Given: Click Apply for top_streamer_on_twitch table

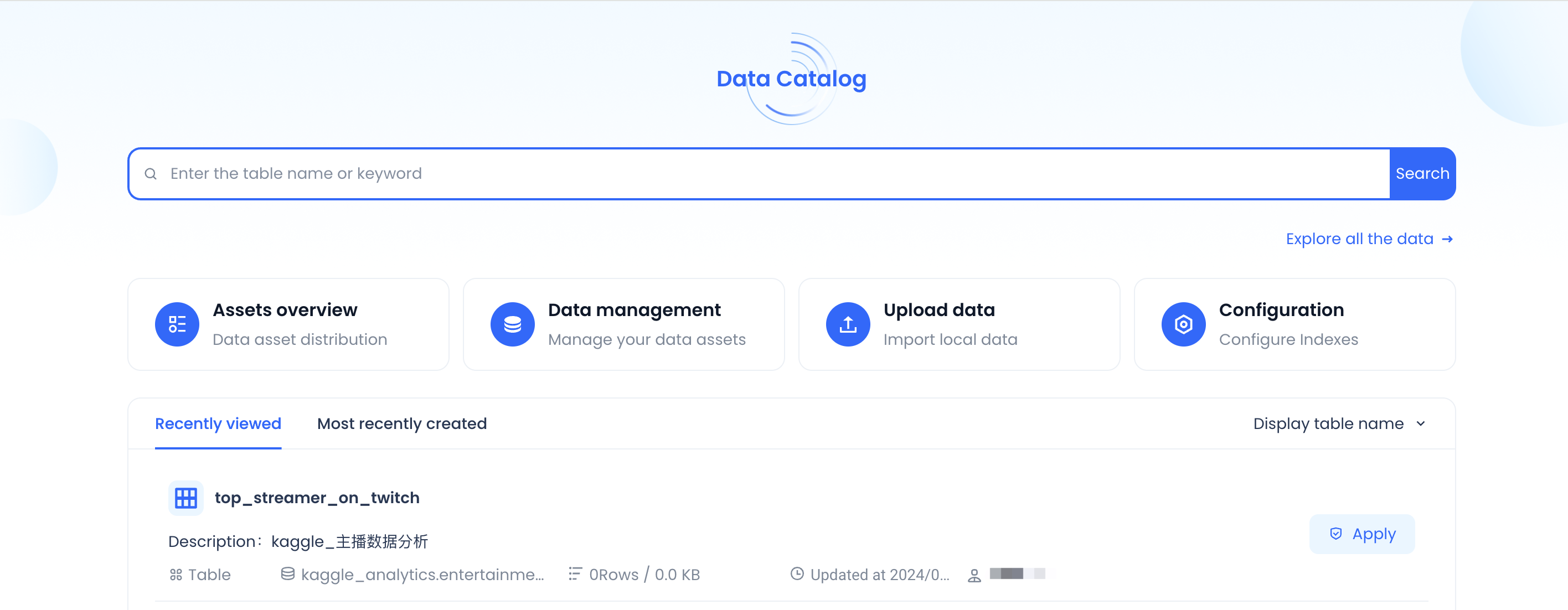Looking at the screenshot, I should click(1361, 534).
